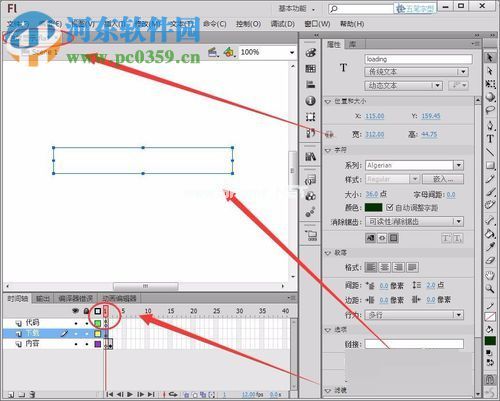Image resolution: width=500 pixels, height=401 pixels.
Task: Click the Edit Symbols icon
Action: tap(229, 52)
